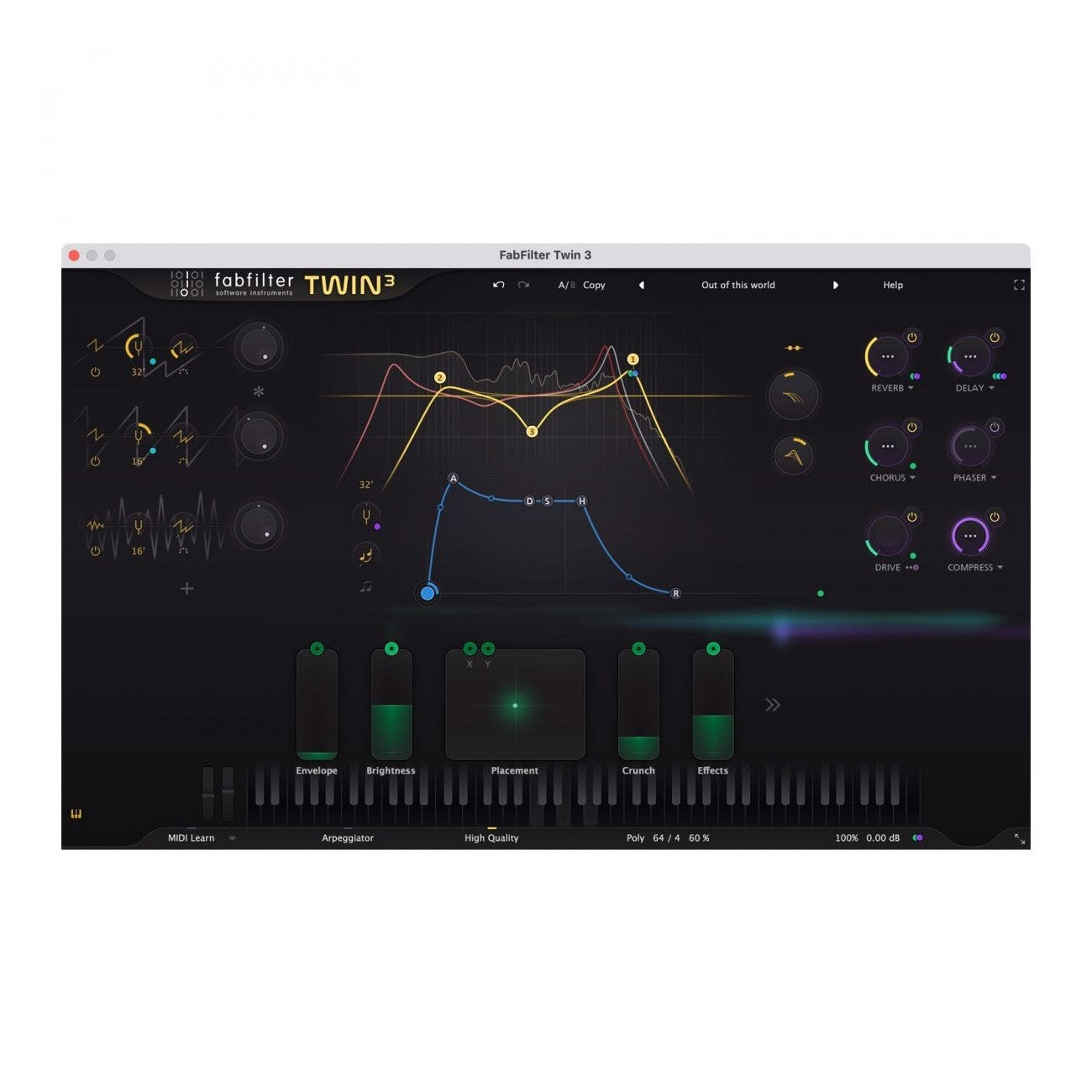Click the Envelope slider

click(x=317, y=705)
